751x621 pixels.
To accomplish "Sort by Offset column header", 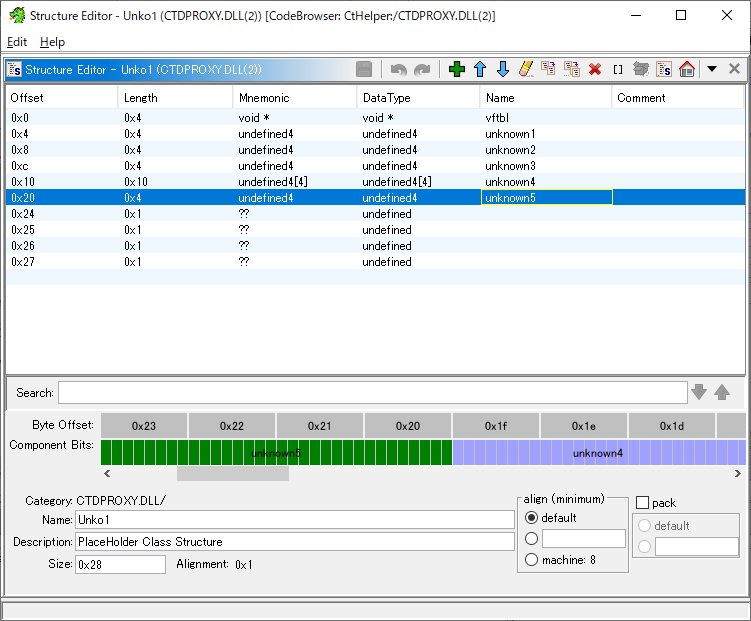I will 61,98.
